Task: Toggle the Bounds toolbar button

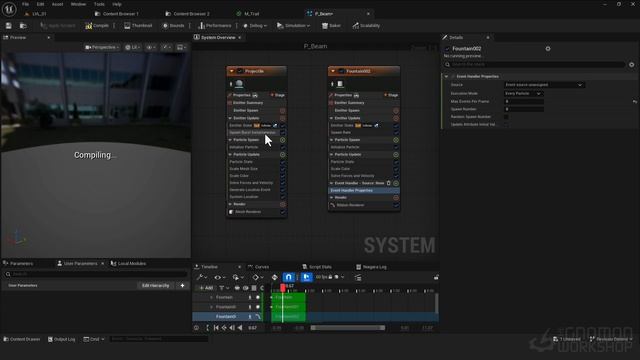Action: tap(173, 26)
